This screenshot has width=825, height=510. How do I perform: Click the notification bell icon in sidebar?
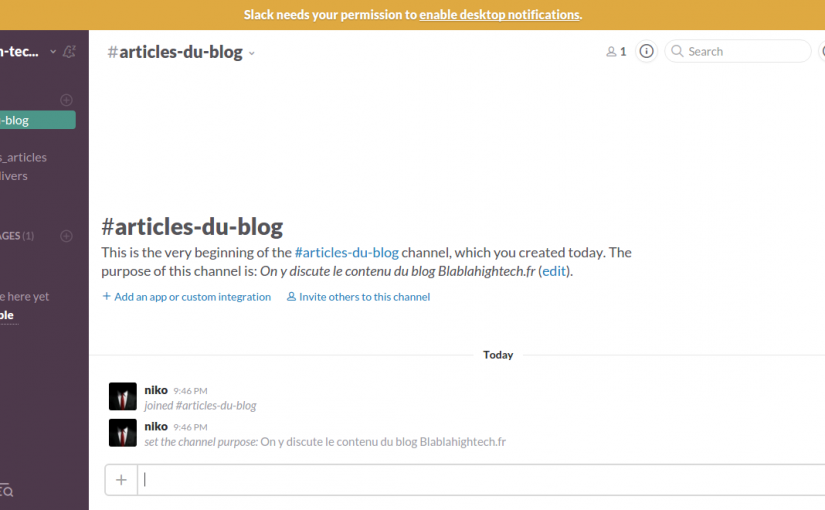point(69,52)
